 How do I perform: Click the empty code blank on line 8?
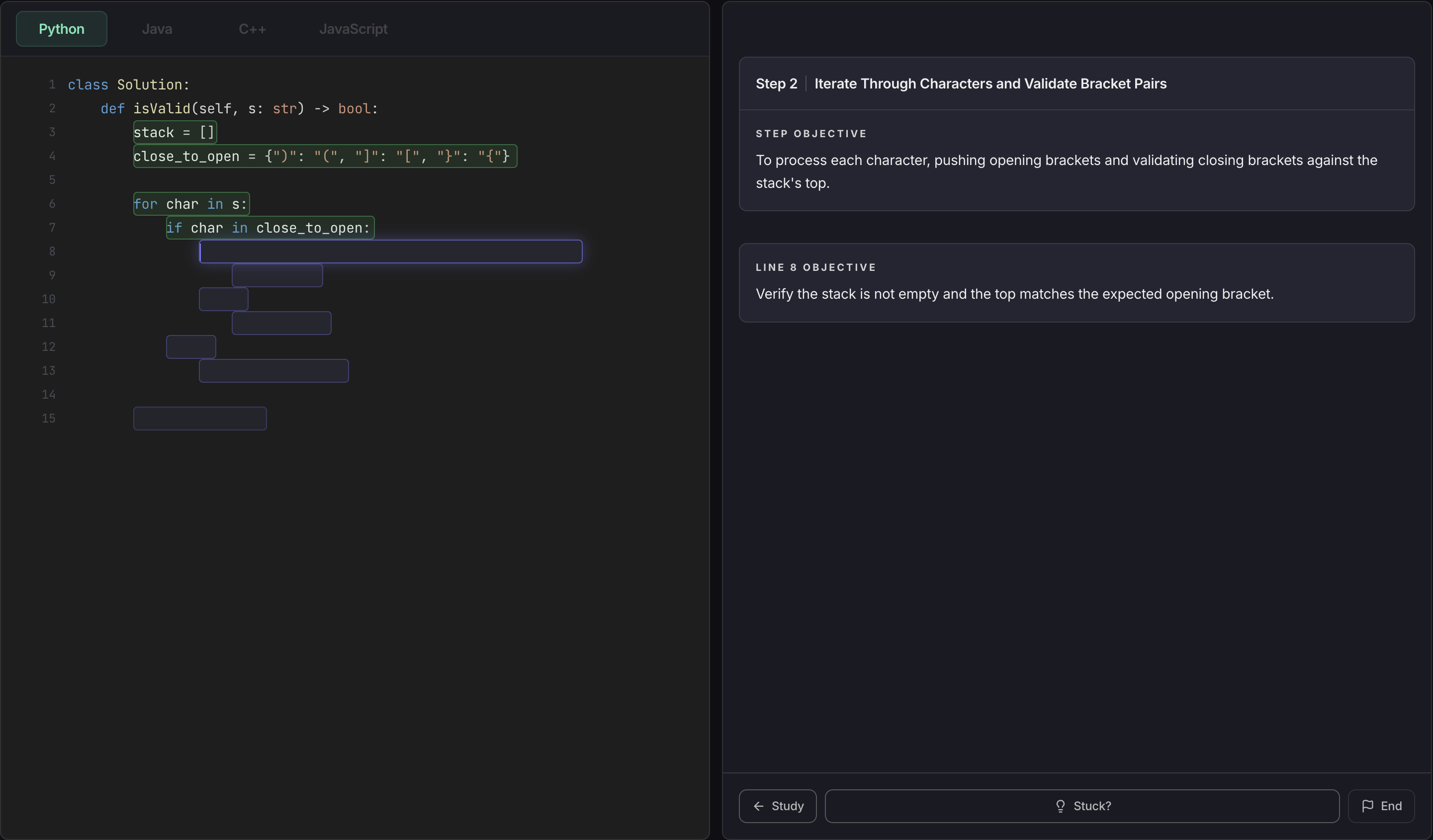pyautogui.click(x=390, y=251)
